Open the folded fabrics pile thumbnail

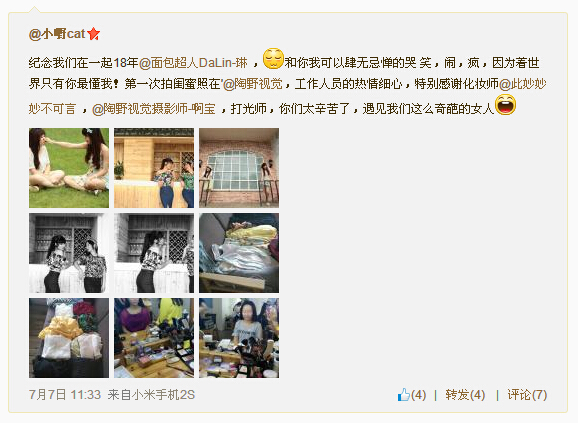tap(239, 253)
